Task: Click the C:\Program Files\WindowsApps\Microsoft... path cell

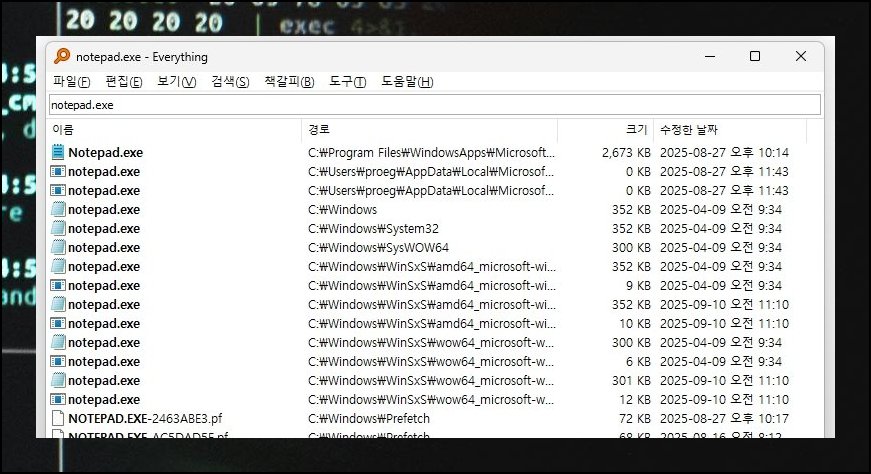Action: tap(431, 152)
